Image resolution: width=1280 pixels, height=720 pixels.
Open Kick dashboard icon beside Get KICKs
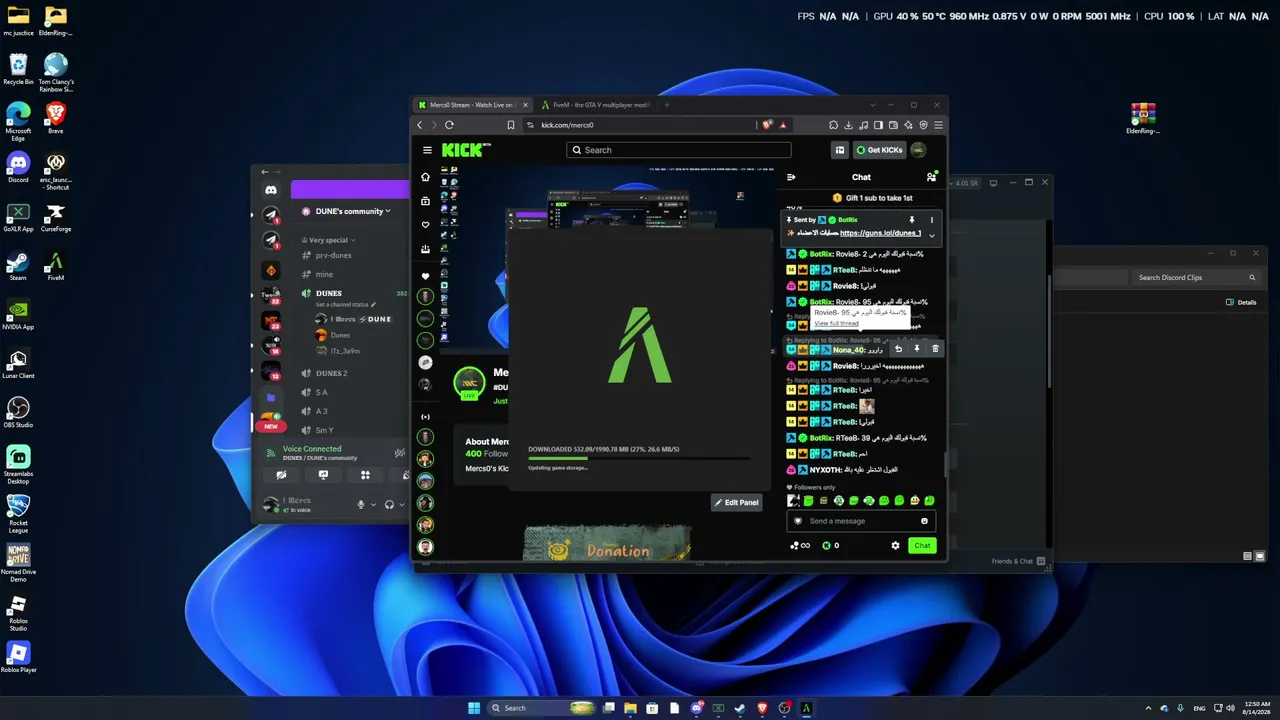840,150
